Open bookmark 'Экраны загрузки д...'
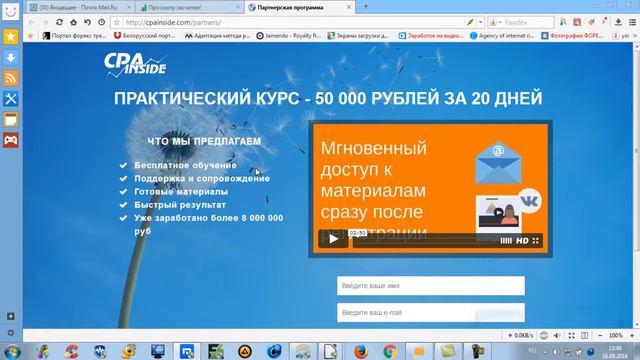The image size is (640, 360). (x=358, y=36)
